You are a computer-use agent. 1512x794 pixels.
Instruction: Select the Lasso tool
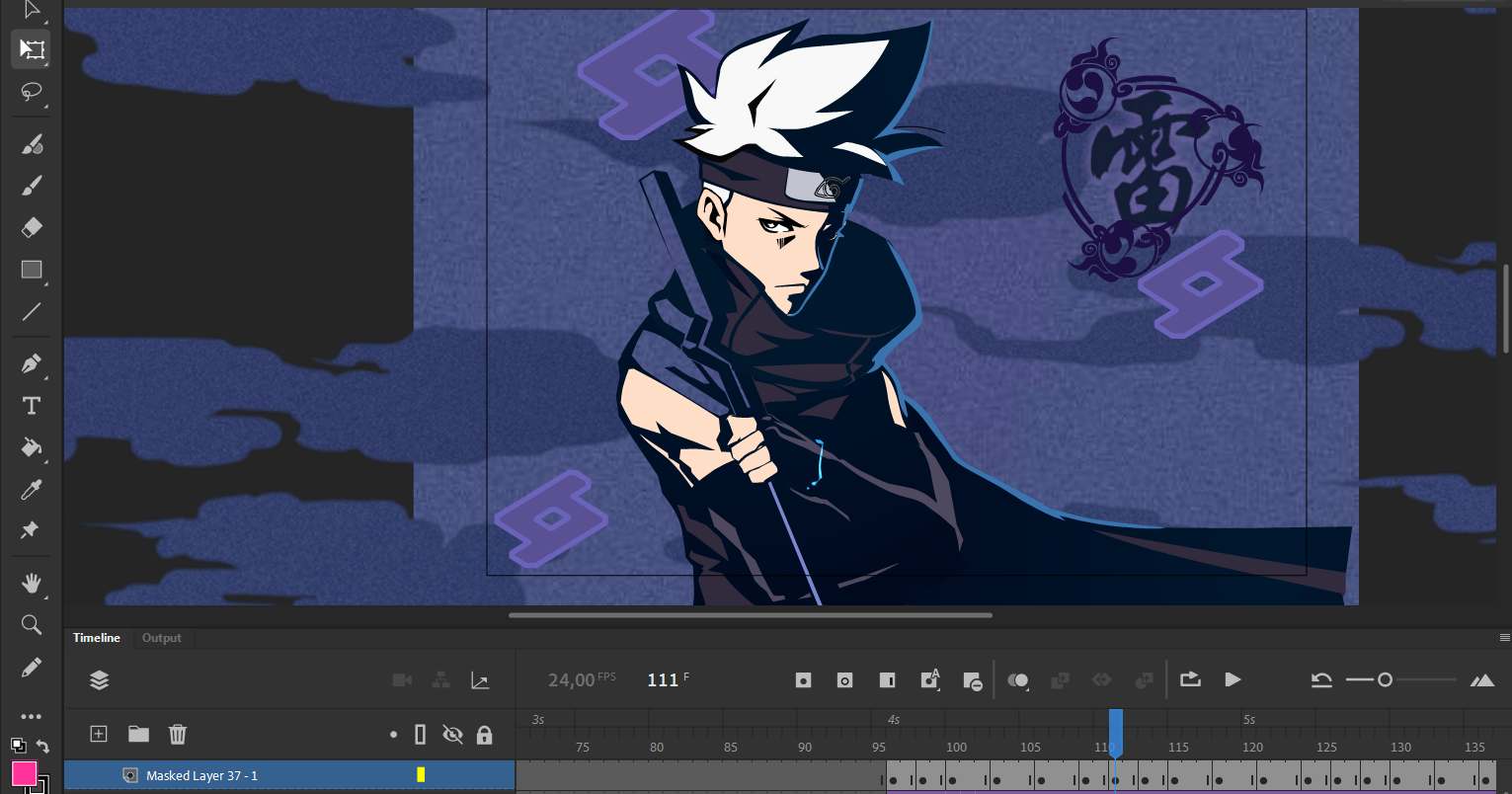[32, 92]
